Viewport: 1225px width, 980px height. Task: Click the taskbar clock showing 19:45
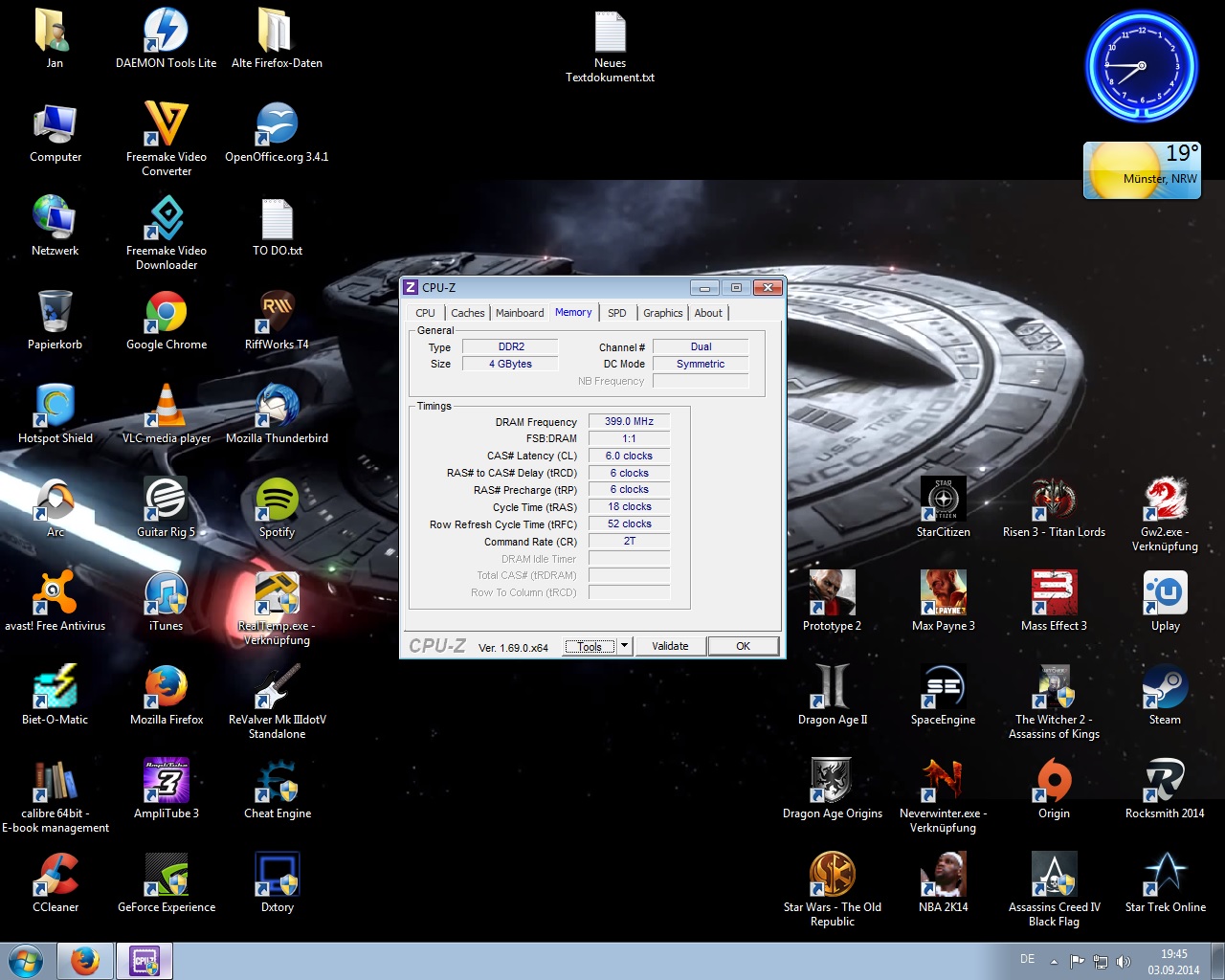coord(1173,961)
